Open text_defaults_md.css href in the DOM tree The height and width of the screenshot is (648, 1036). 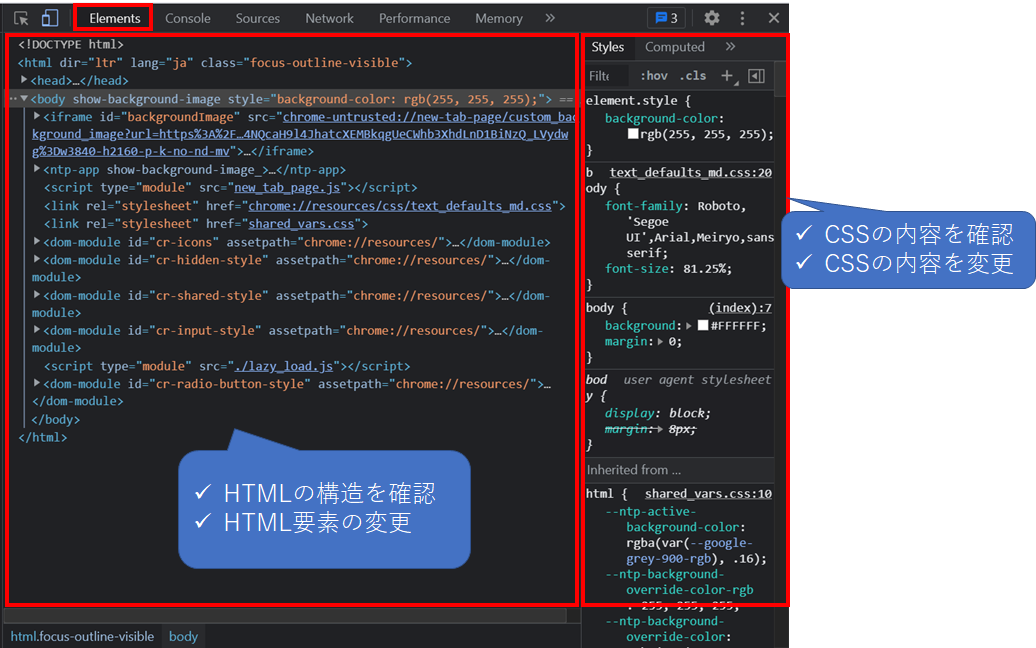(x=400, y=206)
